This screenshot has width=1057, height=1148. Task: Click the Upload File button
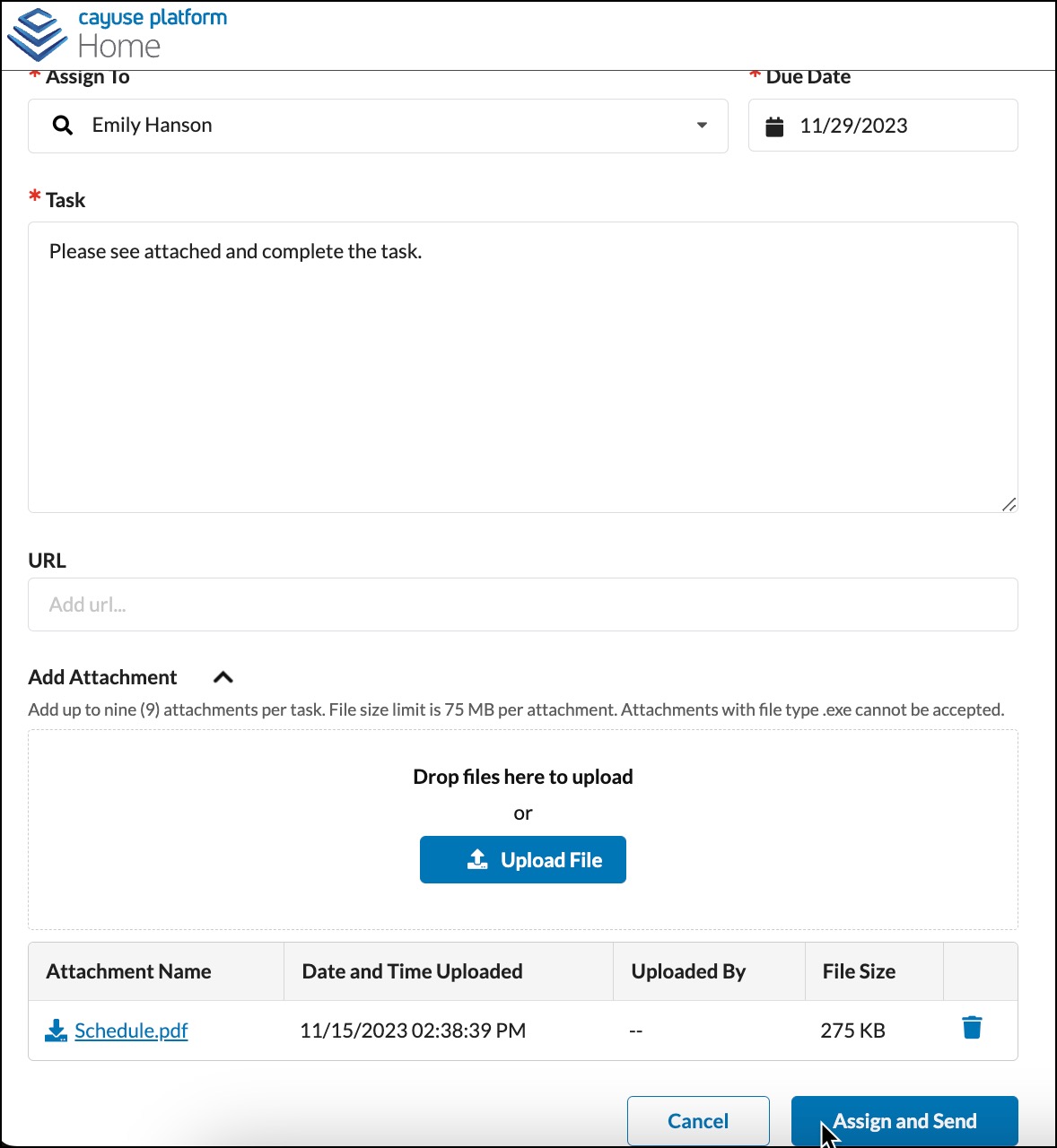pos(523,860)
